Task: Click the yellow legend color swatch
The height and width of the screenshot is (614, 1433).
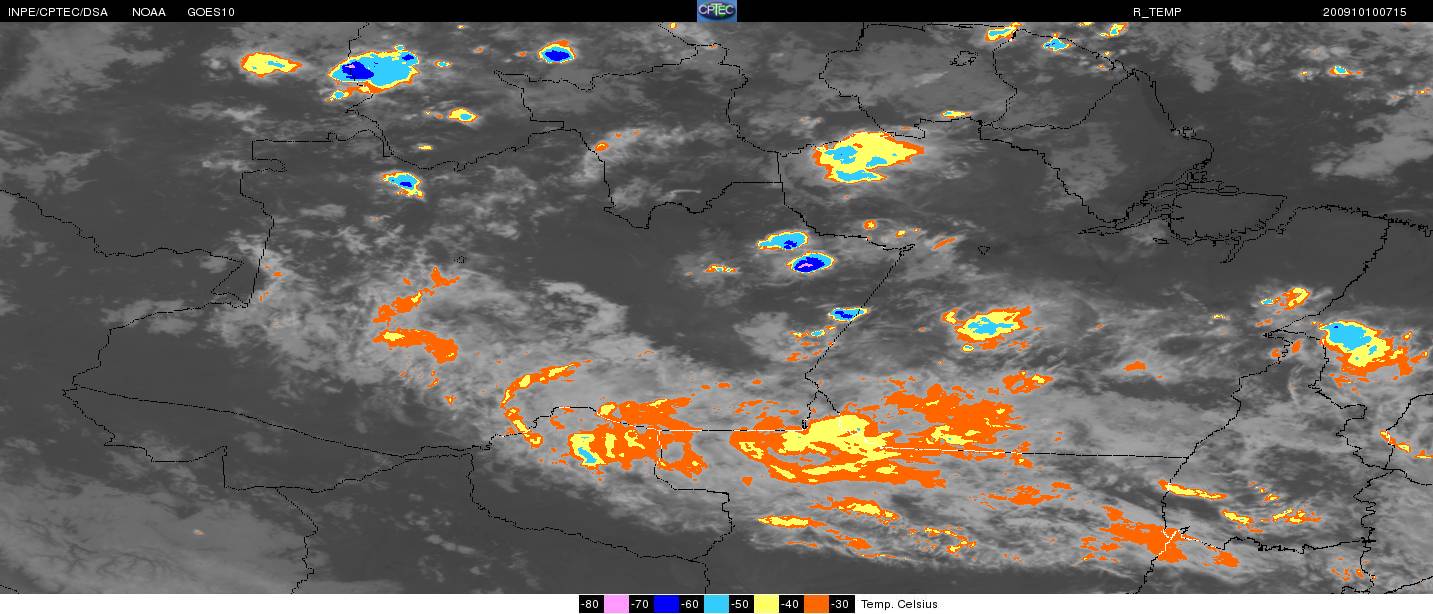Action: click(766, 604)
